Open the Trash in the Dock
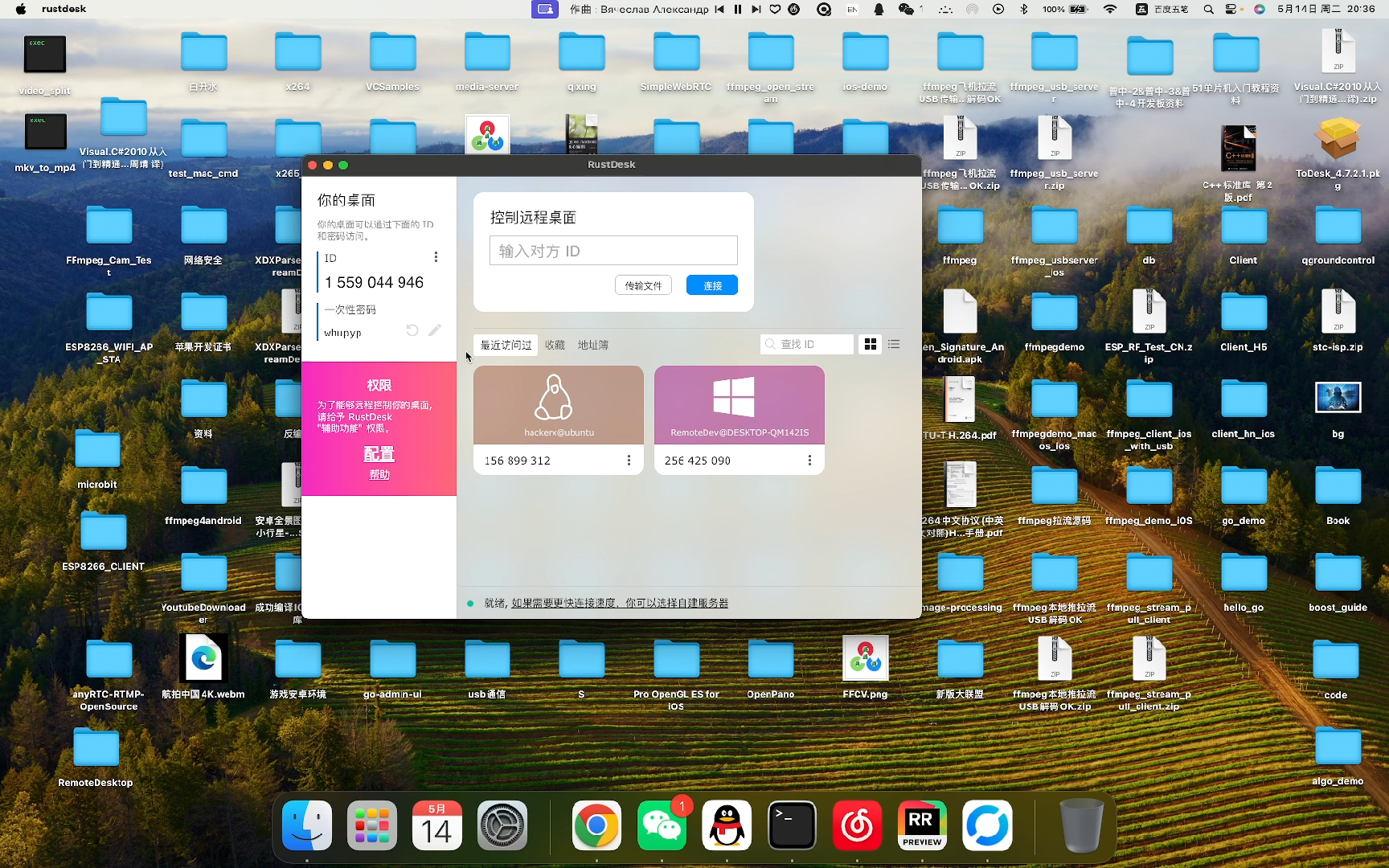1389x868 pixels. tap(1082, 825)
